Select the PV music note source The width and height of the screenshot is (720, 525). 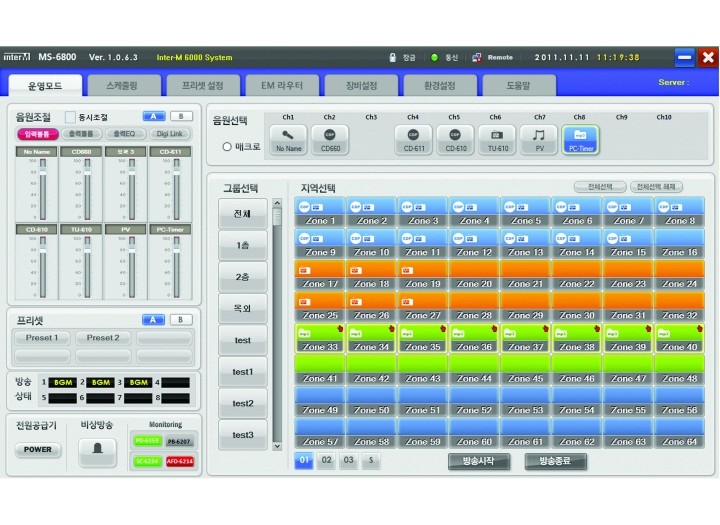(x=539, y=139)
